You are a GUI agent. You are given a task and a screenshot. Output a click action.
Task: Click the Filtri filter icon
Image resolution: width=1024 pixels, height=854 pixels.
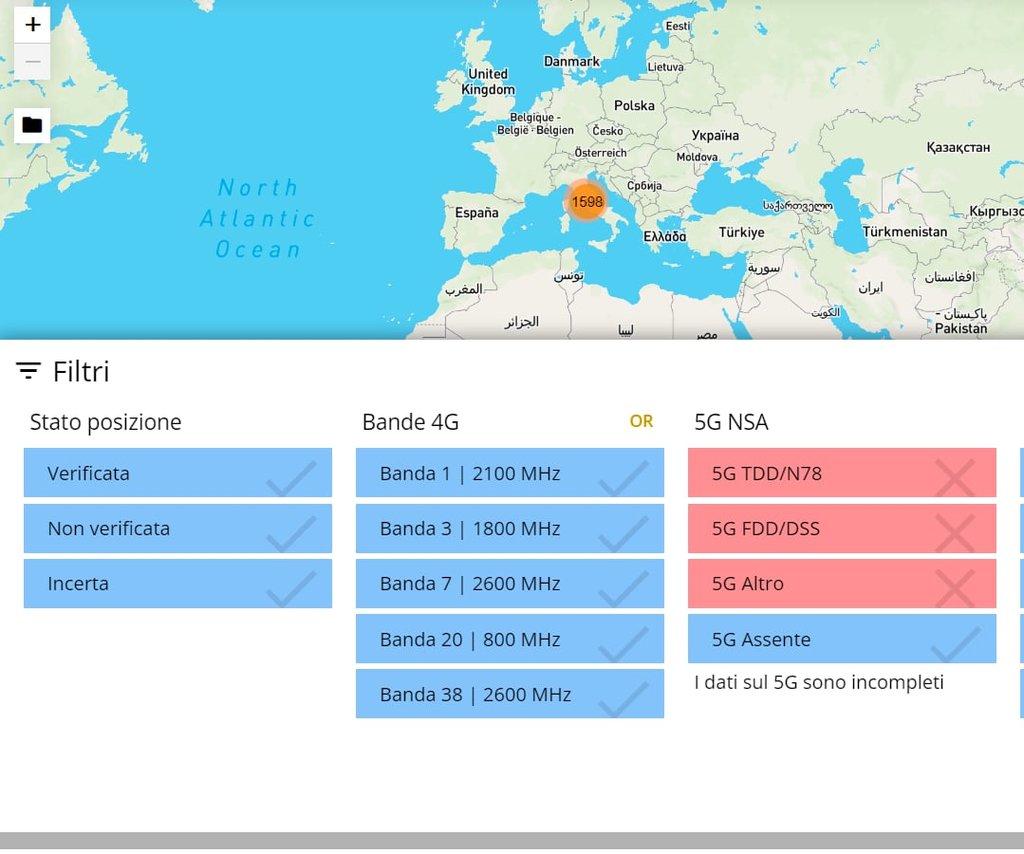pyautogui.click(x=28, y=372)
